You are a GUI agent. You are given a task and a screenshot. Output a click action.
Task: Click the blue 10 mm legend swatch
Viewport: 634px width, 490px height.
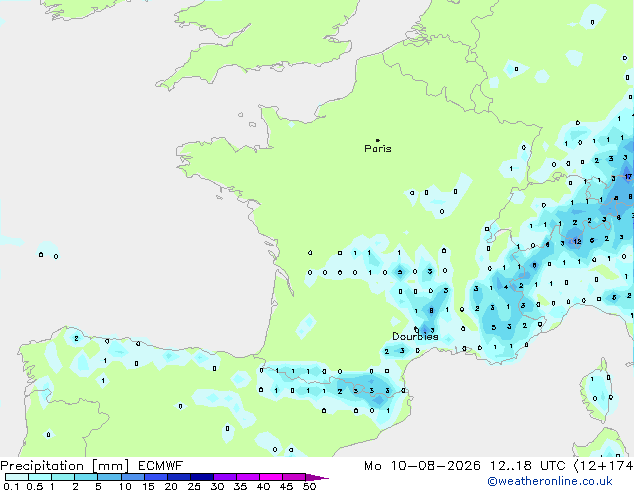(133, 477)
